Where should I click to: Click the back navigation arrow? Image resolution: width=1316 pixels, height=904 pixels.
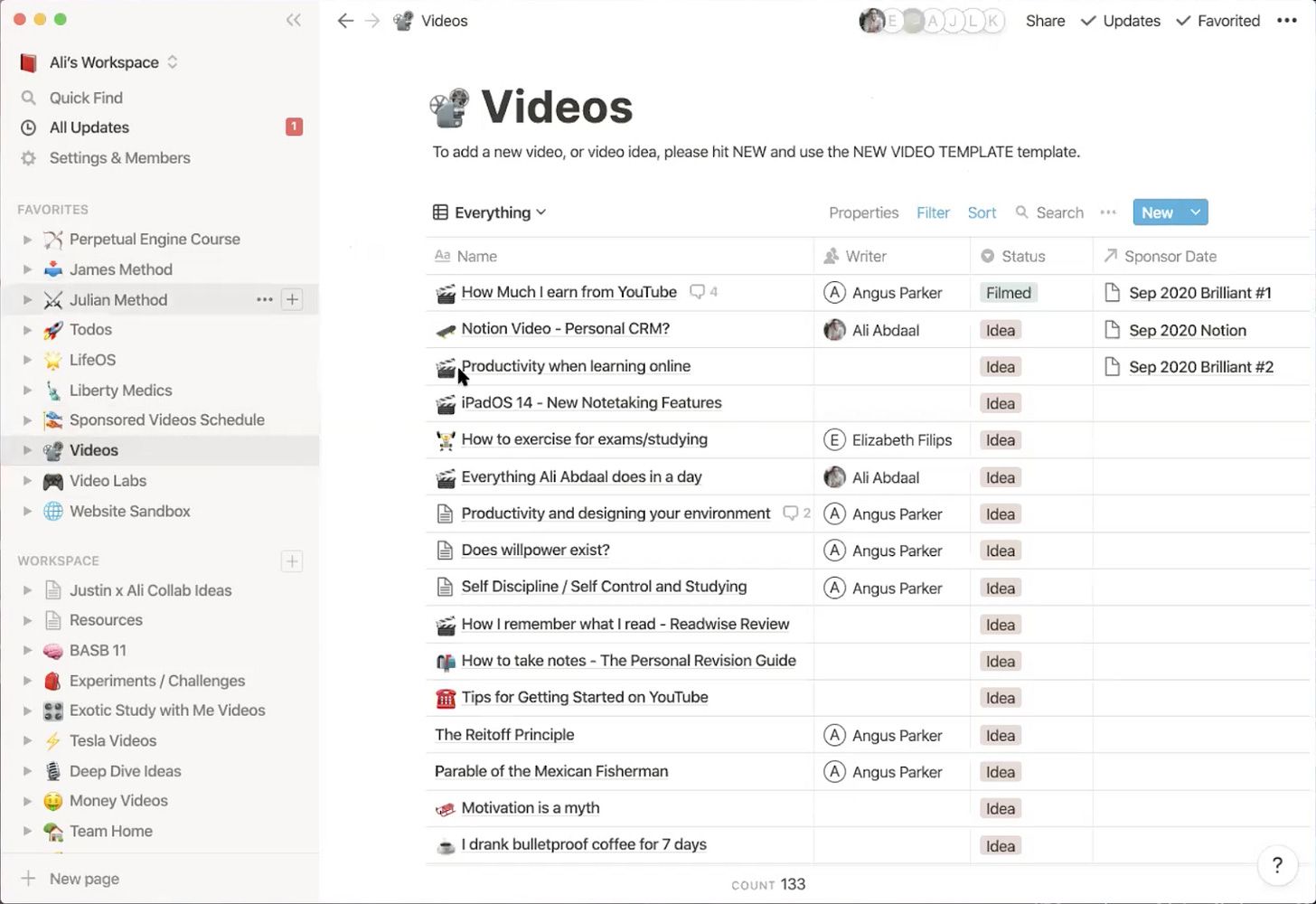point(344,21)
